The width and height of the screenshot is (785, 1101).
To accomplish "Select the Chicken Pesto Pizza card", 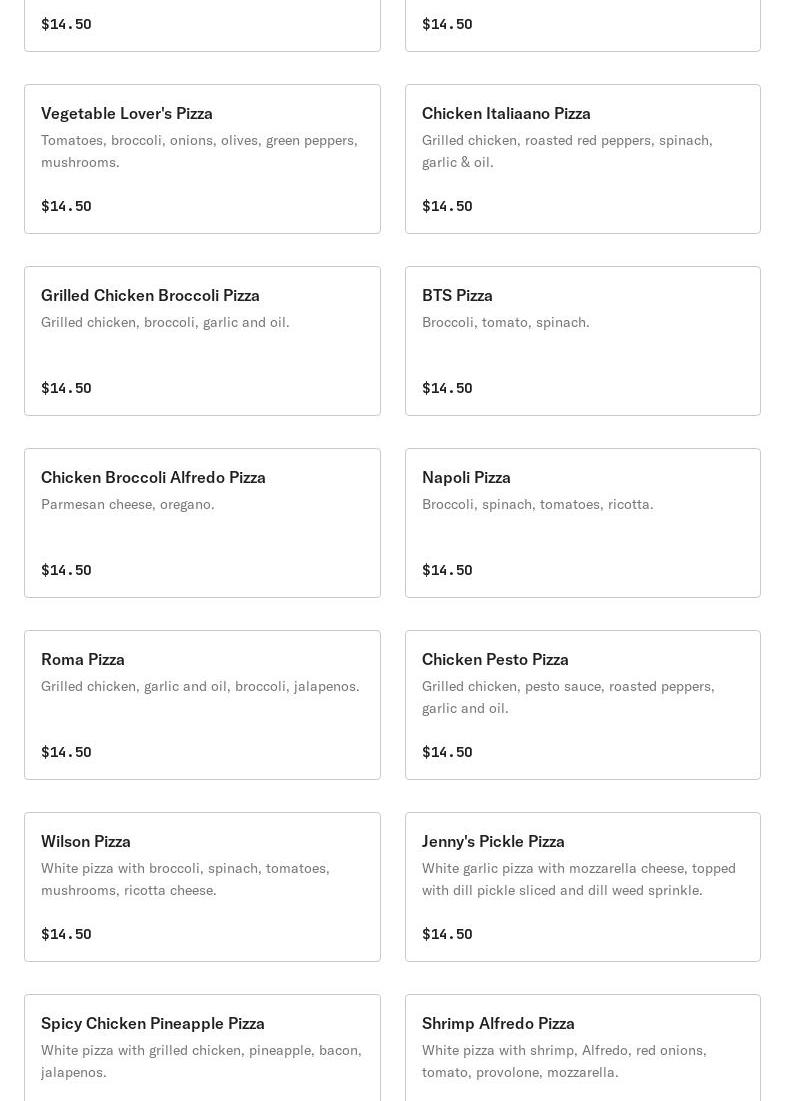I will click(x=583, y=704).
